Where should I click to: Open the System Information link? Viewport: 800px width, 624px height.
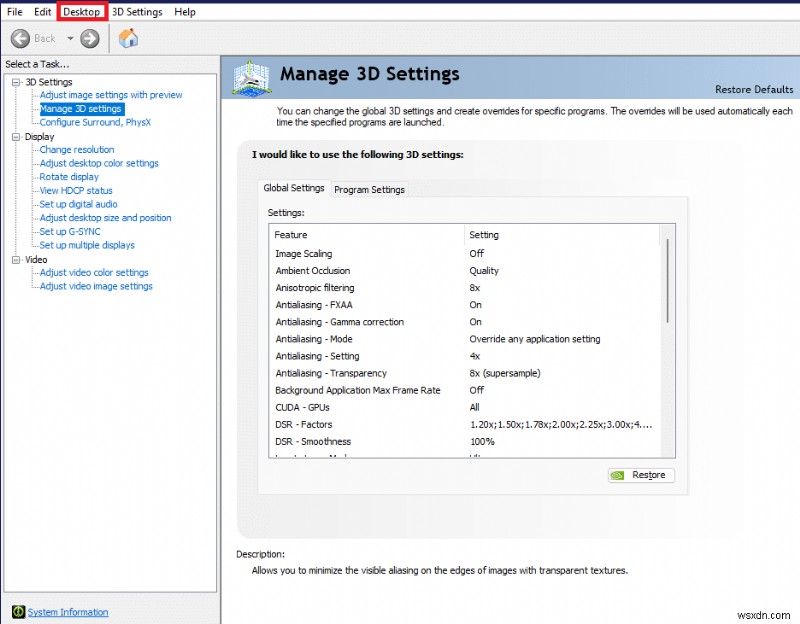pos(68,612)
